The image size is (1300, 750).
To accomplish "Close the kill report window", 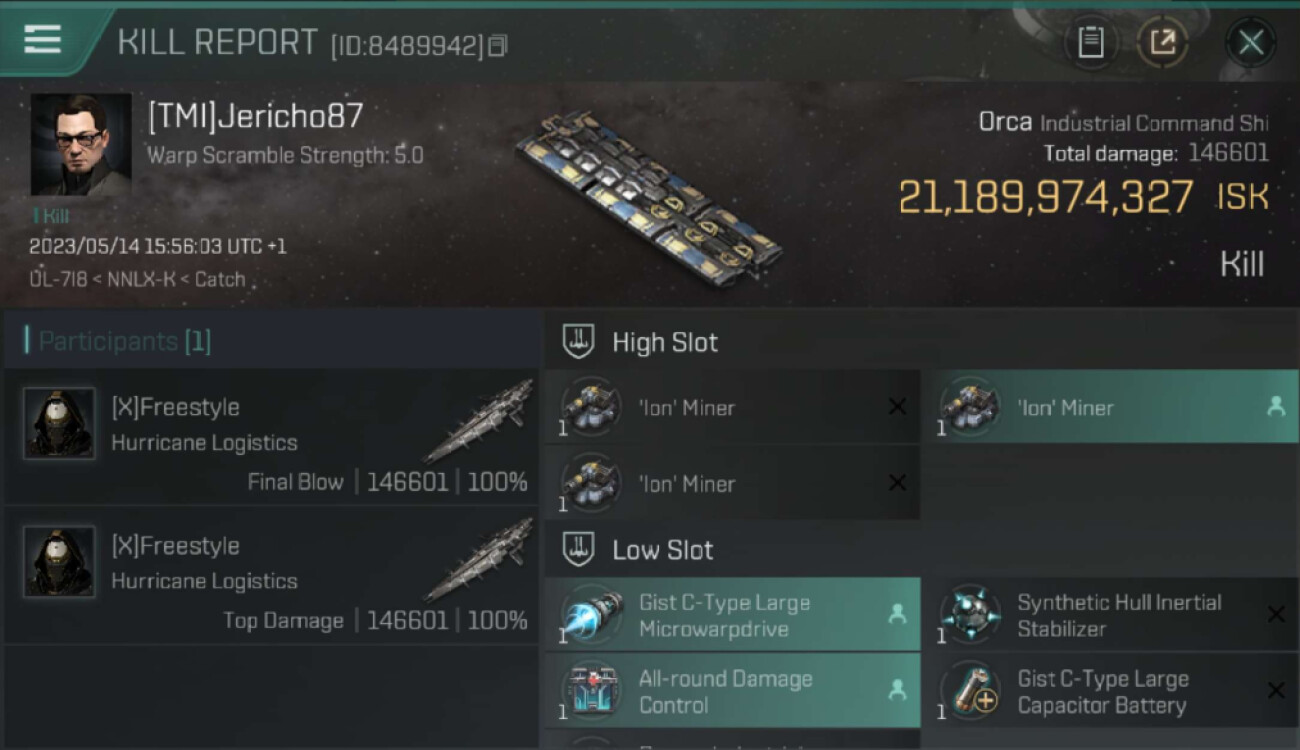I will pos(1250,42).
